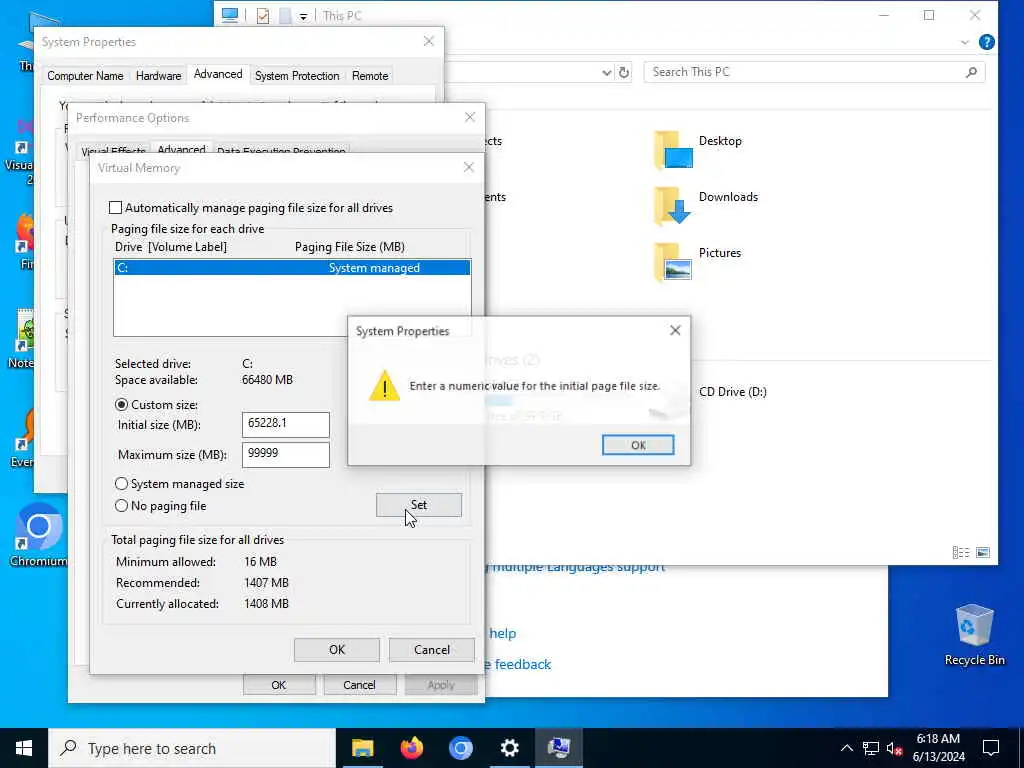This screenshot has width=1024, height=768.
Task: Click the taskbar search box
Action: click(192, 748)
